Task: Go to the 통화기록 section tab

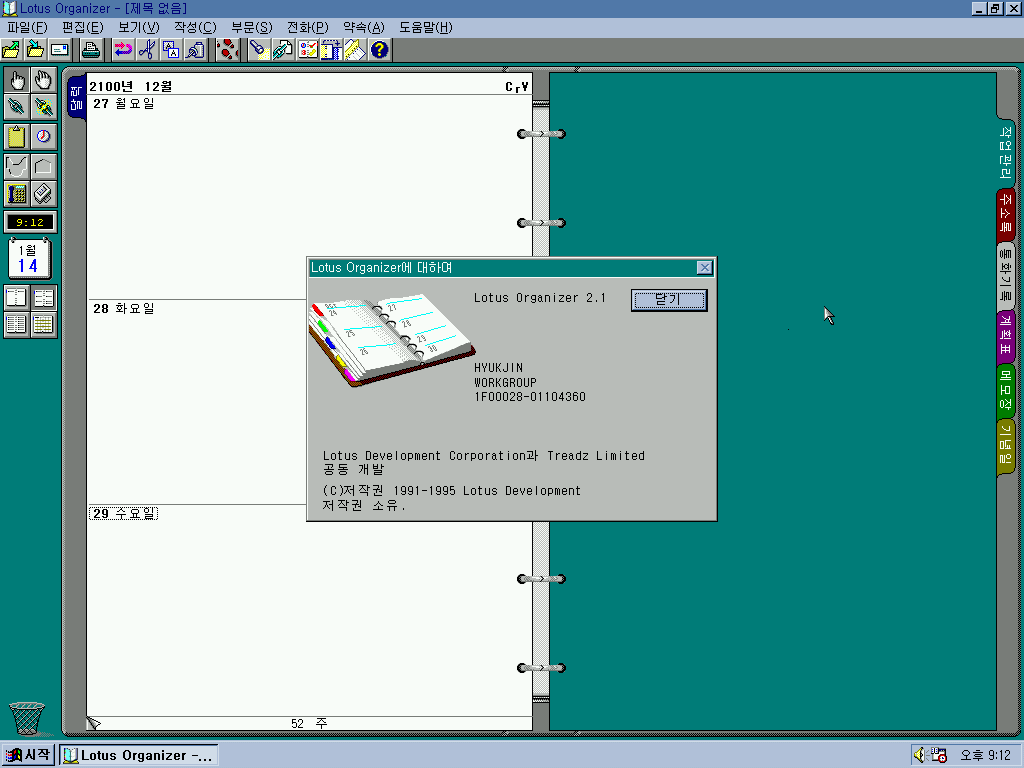Action: pyautogui.click(x=1006, y=275)
